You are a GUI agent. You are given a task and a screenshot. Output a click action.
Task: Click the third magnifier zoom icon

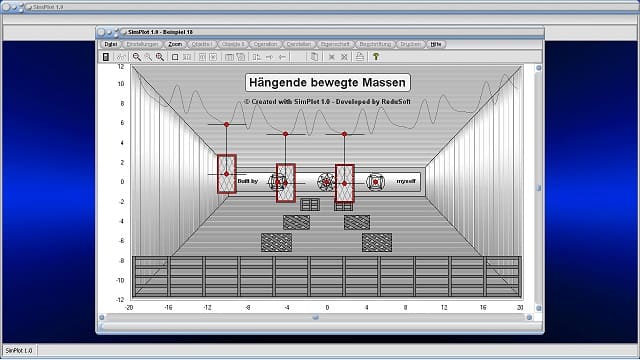click(160, 57)
